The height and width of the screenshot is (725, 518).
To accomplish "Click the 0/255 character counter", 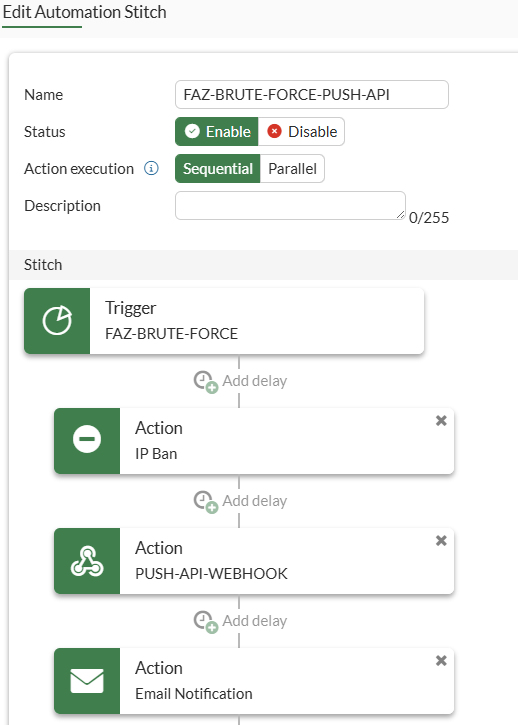I will [429, 217].
